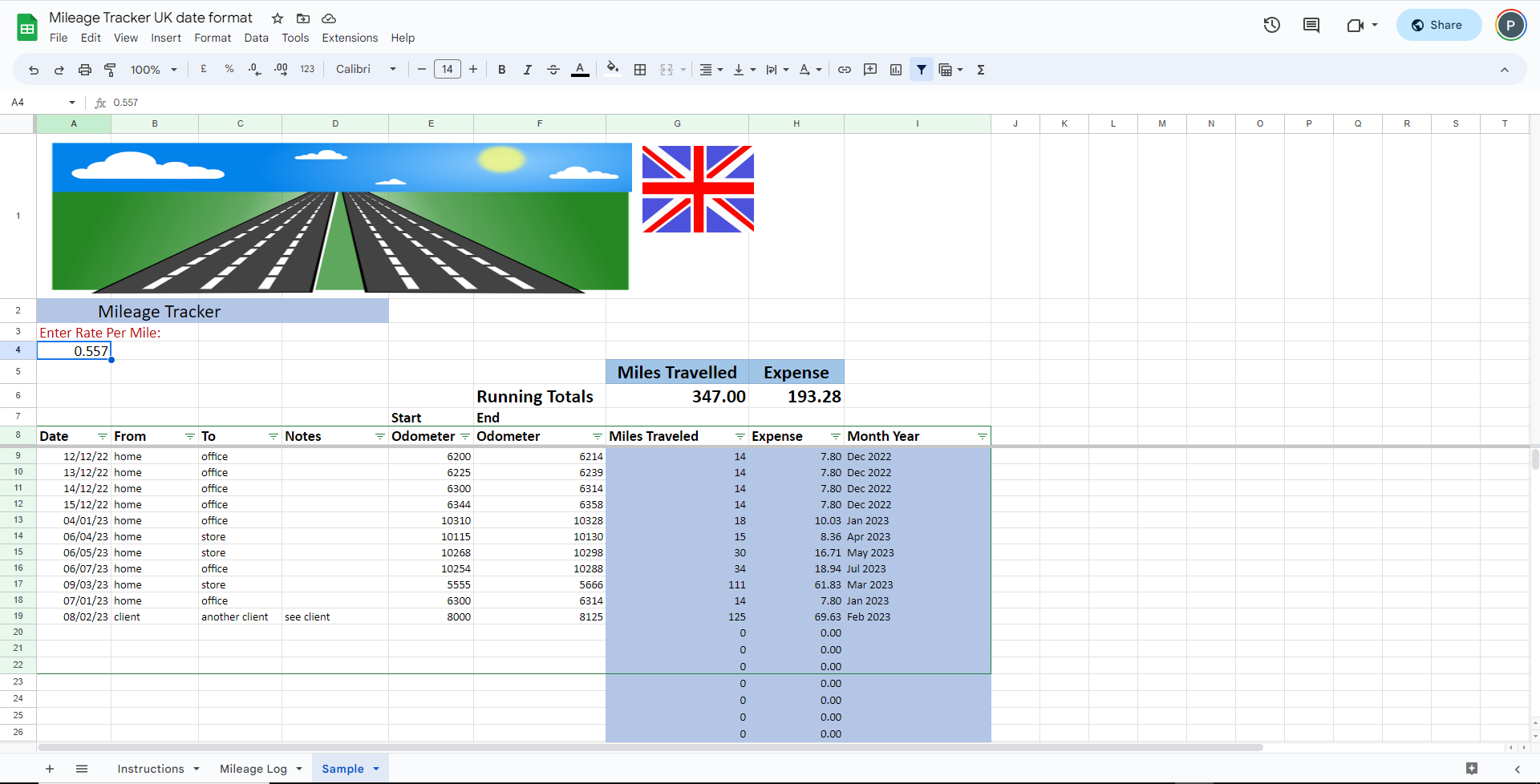Toggle bold formatting
Image resolution: width=1540 pixels, height=784 pixels.
click(502, 70)
